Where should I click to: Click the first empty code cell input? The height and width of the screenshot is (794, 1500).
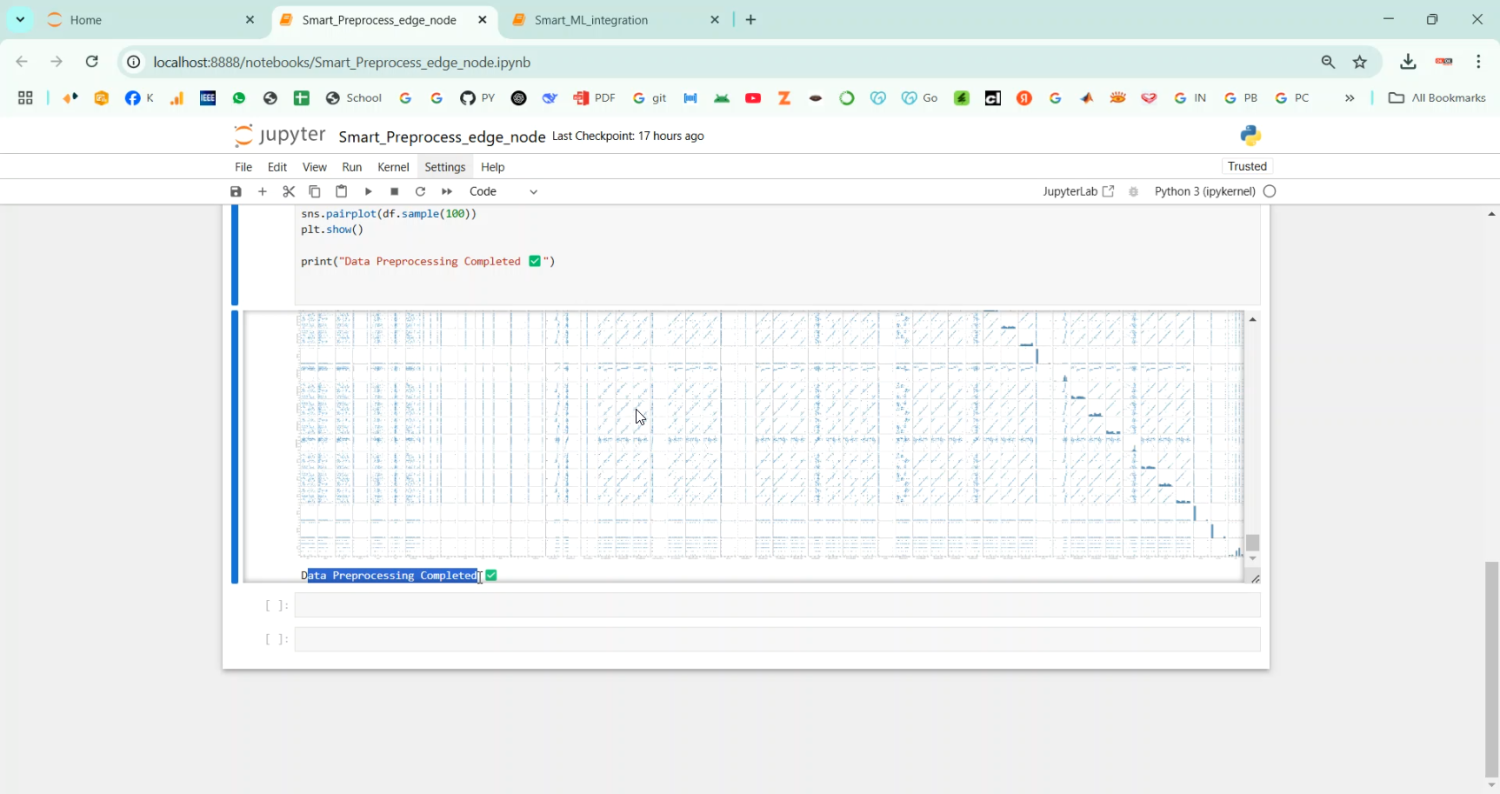[776, 605]
